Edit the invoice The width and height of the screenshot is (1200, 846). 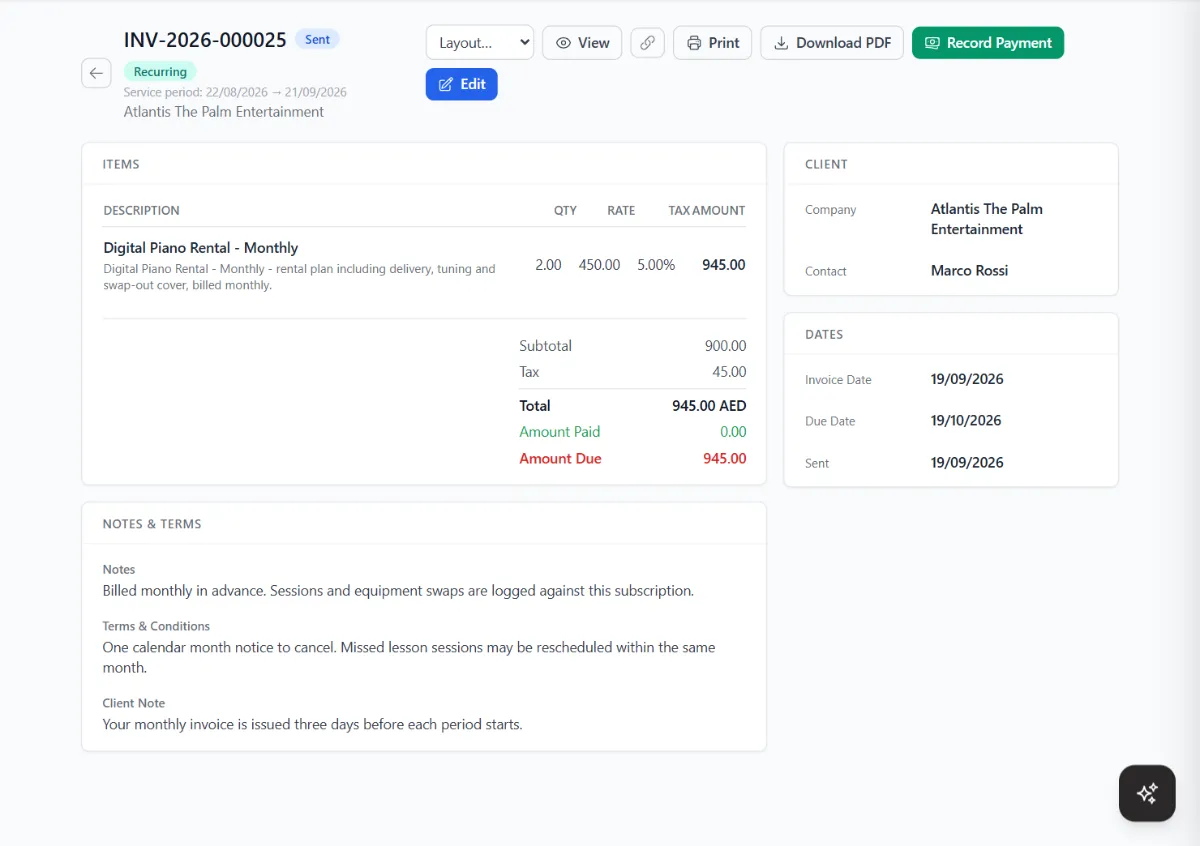(x=462, y=84)
